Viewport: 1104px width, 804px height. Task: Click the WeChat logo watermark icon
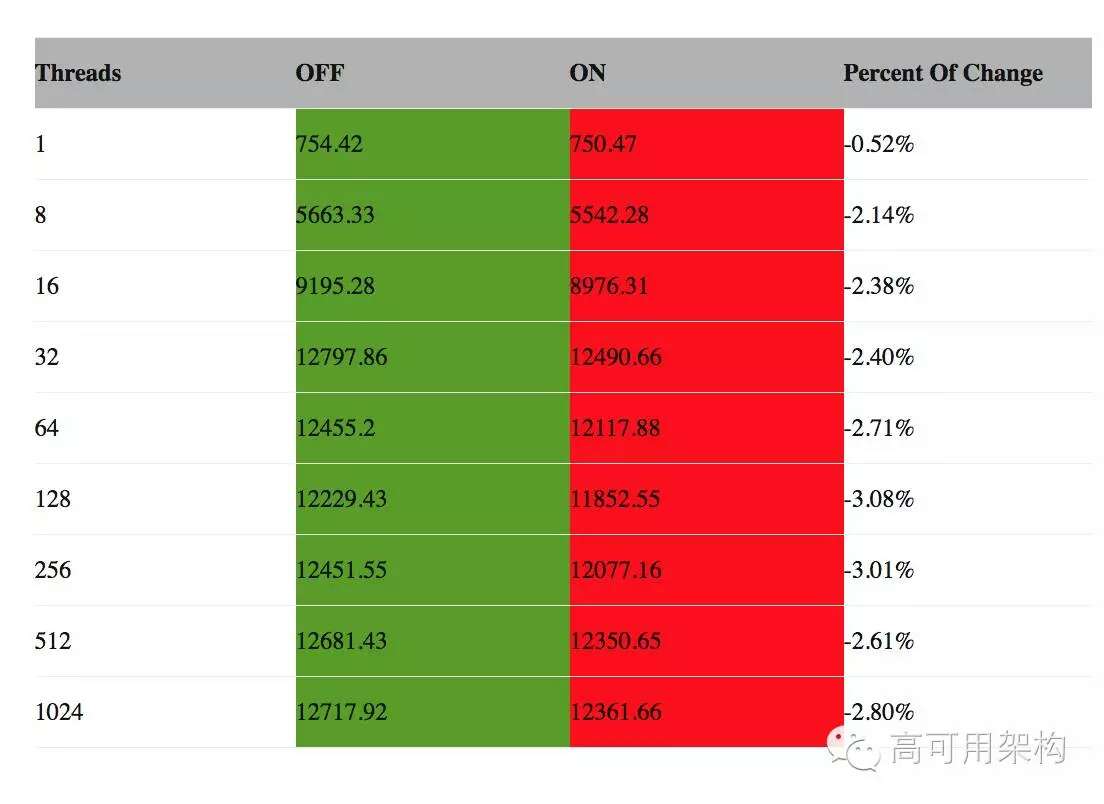click(853, 749)
